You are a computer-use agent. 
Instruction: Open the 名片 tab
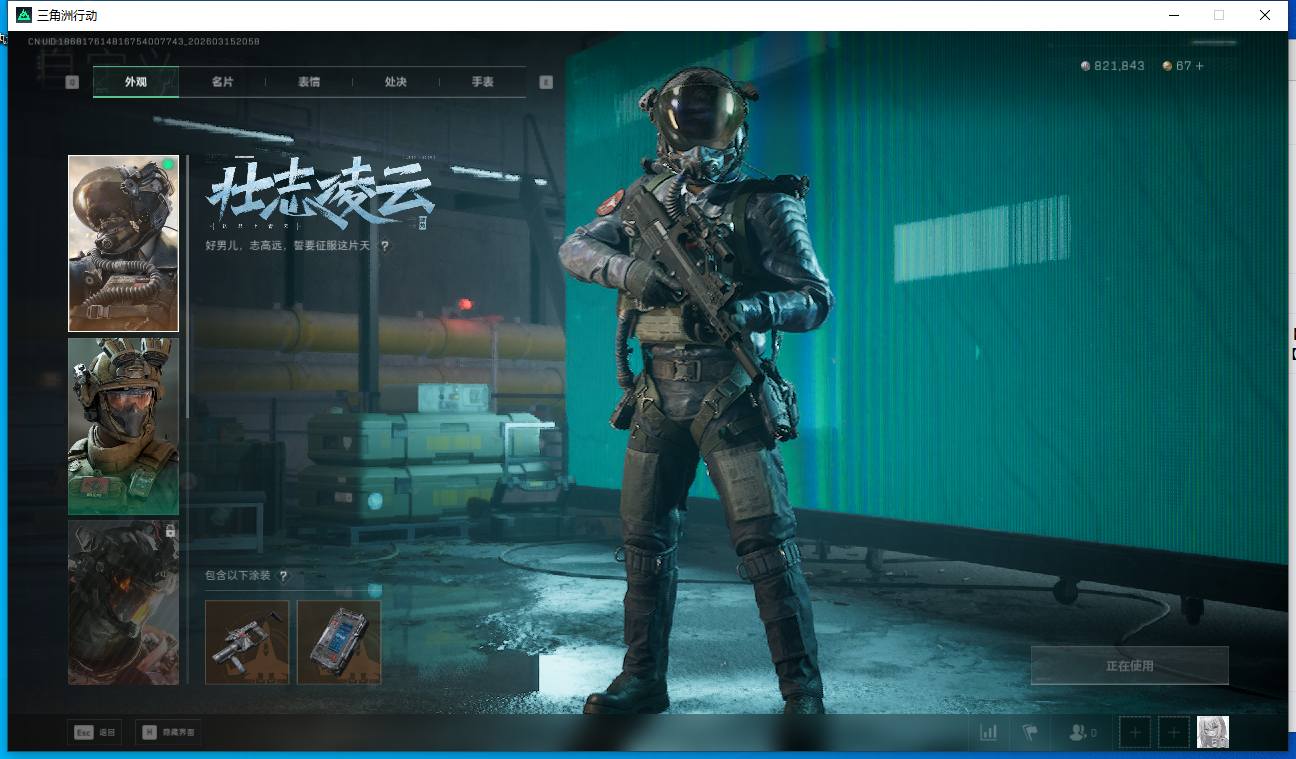pyautogui.click(x=222, y=82)
